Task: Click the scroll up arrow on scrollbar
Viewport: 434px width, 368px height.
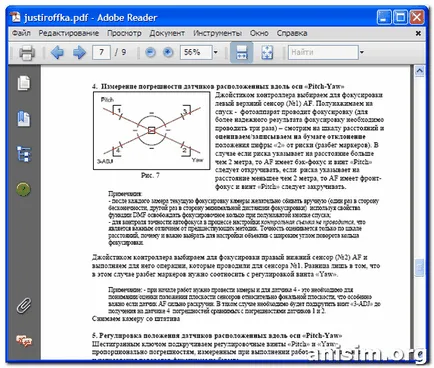Action: [419, 71]
